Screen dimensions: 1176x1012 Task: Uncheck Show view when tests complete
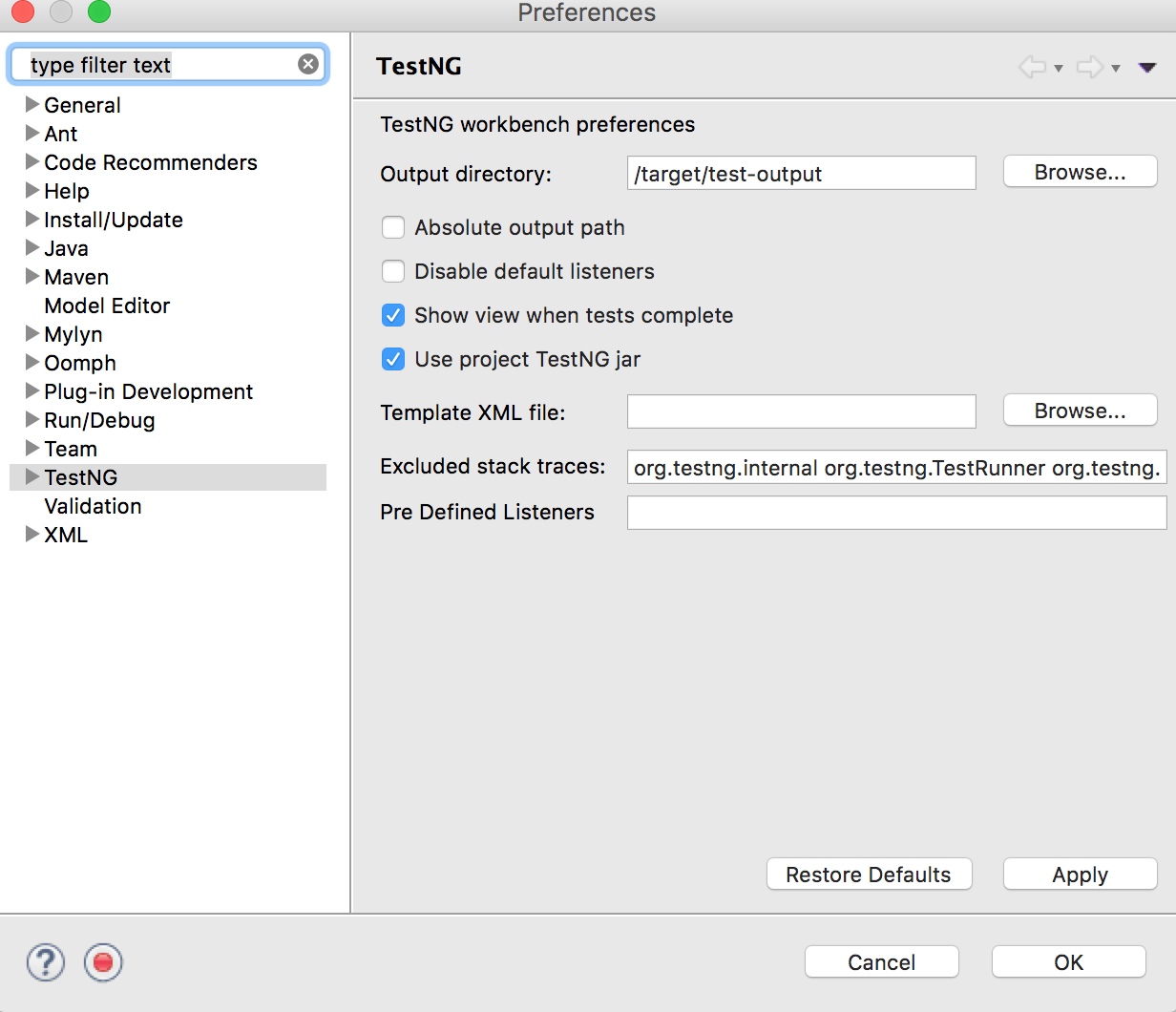pos(393,315)
